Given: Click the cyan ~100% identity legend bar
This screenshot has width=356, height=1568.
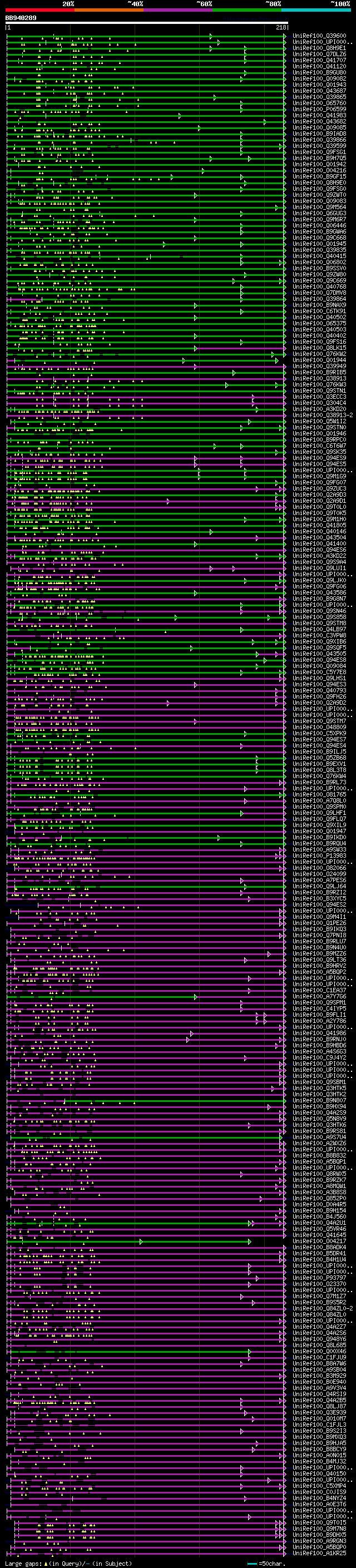Looking at the screenshot, I should click(316, 10).
